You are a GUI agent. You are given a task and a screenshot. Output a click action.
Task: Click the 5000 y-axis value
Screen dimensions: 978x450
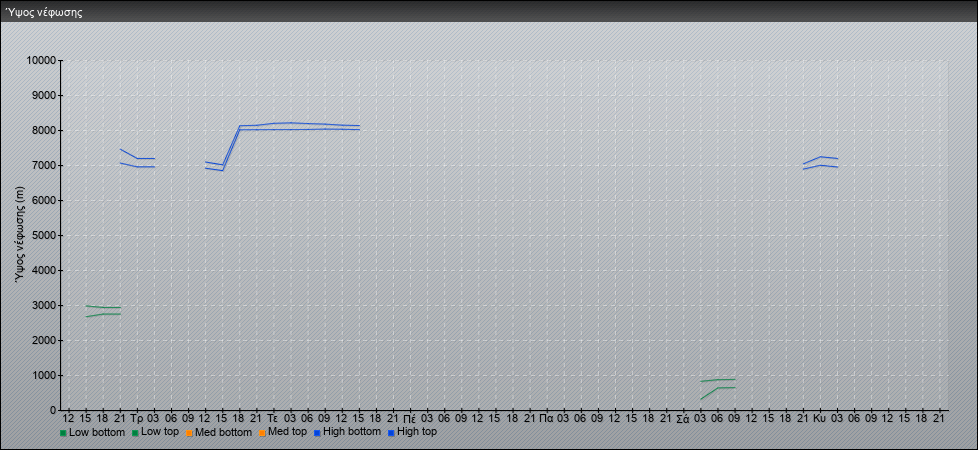point(44,235)
